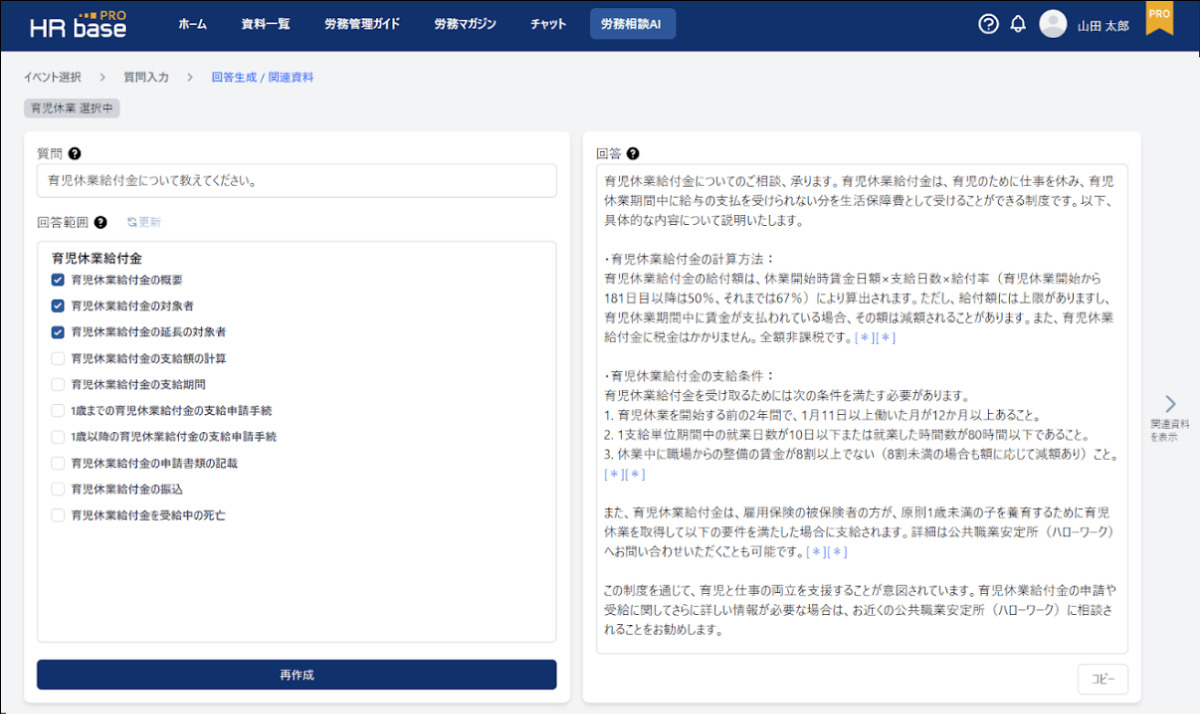Click the help question mark icon in header
Image resolution: width=1200 pixels, height=714 pixels.
point(988,25)
